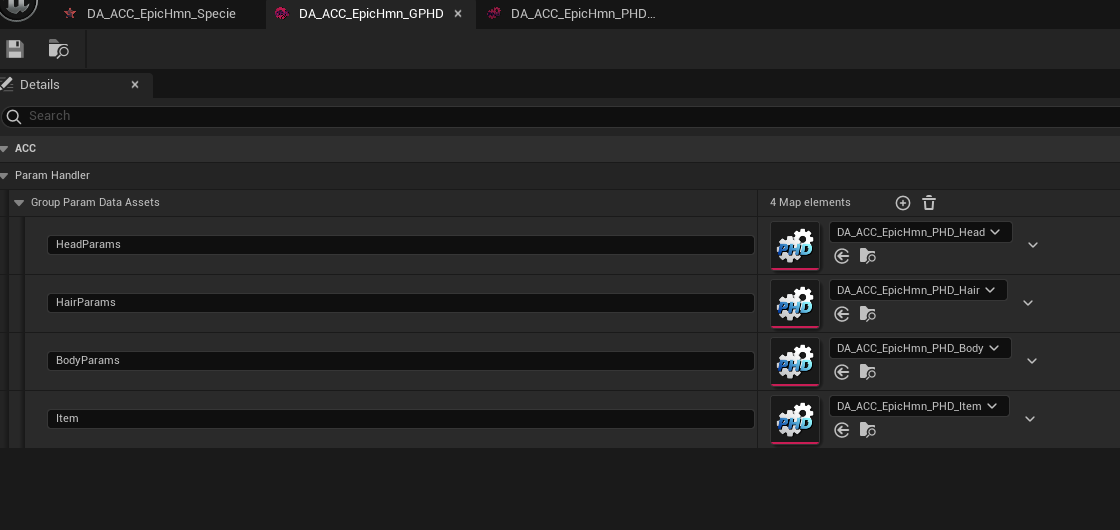This screenshot has width=1120, height=530.
Task: Browse to asset in Content Browser toolbar icon
Action: tap(59, 49)
